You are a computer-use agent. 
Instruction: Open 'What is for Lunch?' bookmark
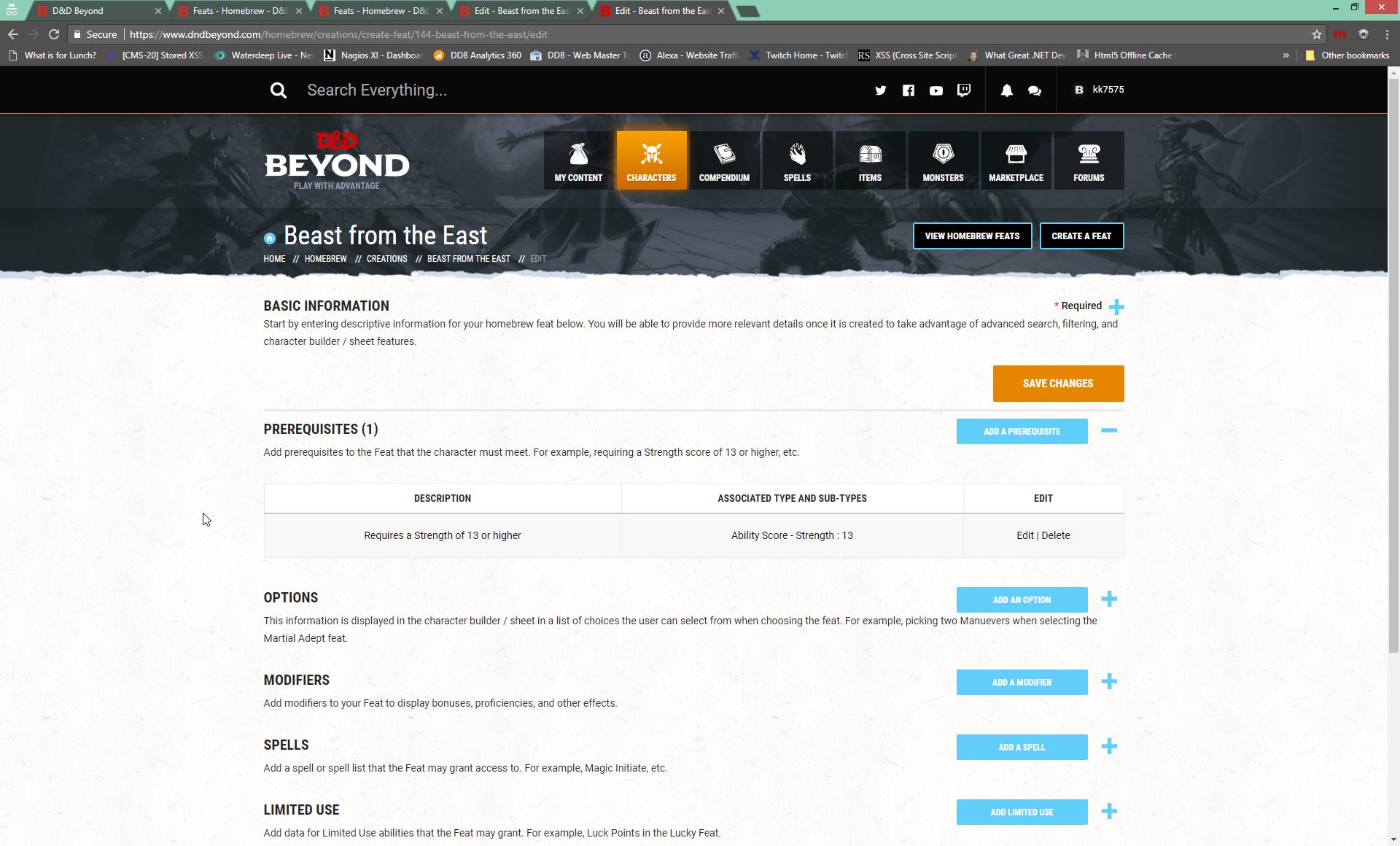[52, 55]
